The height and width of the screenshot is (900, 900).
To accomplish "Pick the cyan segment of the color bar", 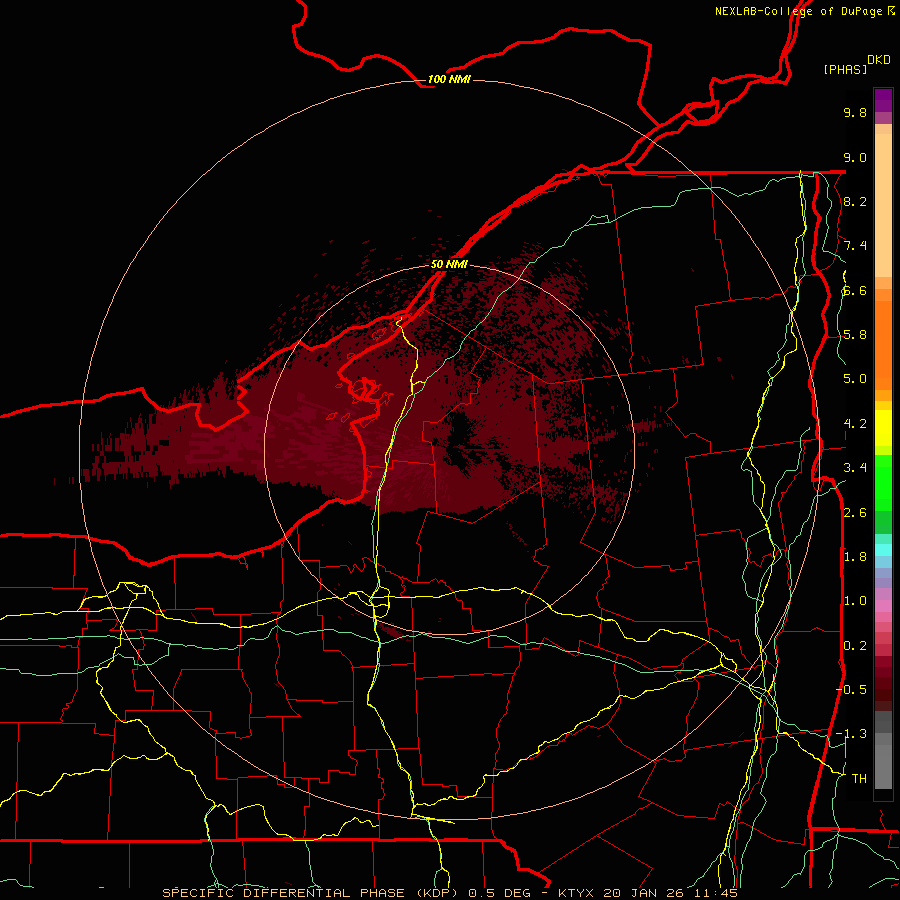I will tap(883, 549).
